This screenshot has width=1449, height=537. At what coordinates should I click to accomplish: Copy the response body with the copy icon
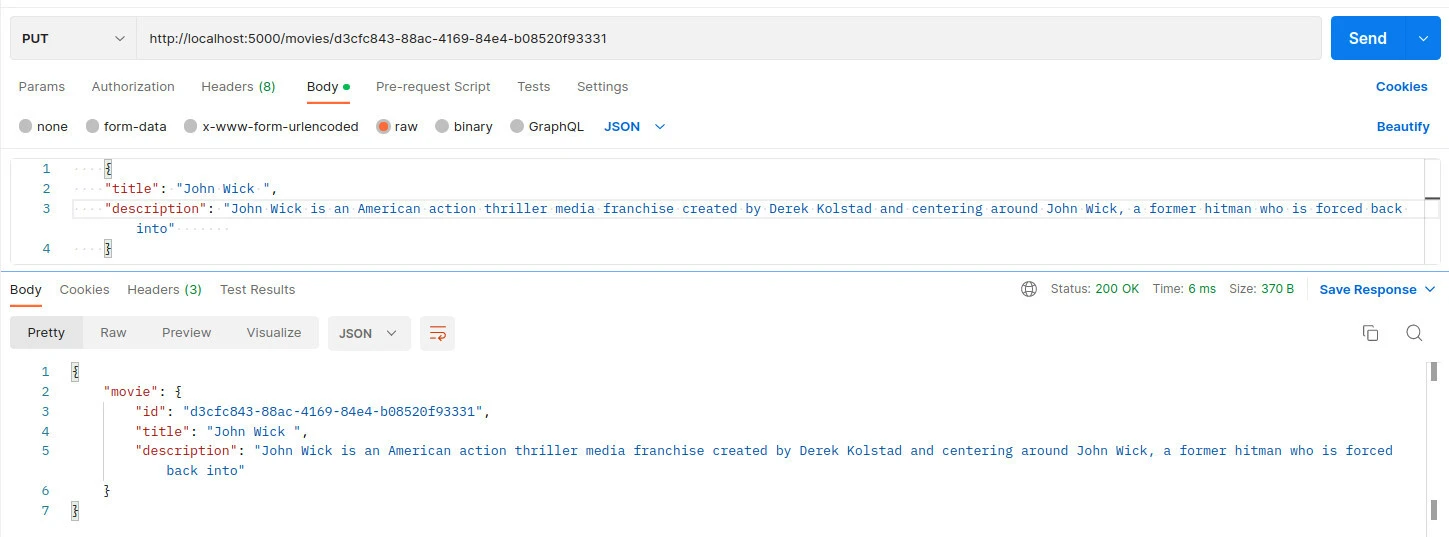click(x=1370, y=333)
